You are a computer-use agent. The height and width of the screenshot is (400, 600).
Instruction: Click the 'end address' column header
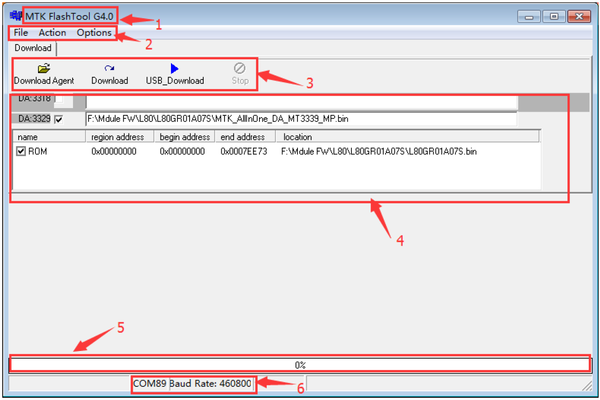click(245, 137)
